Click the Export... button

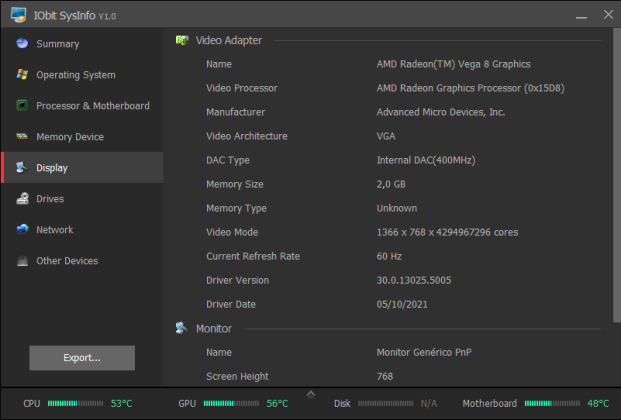pos(82,358)
